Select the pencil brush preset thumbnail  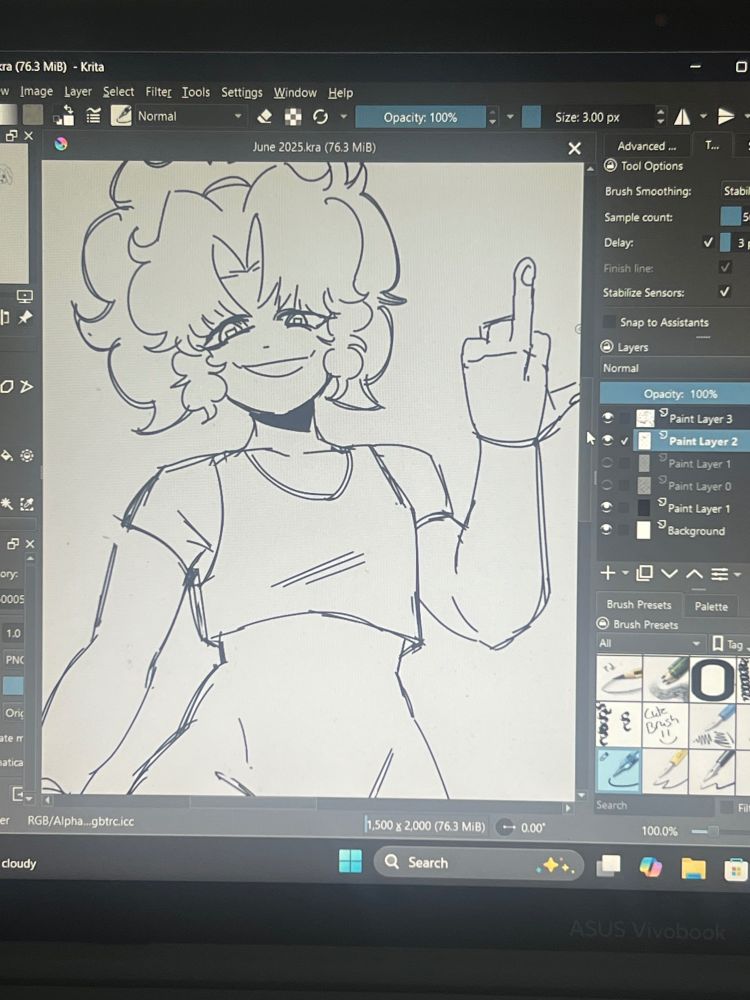[619, 679]
